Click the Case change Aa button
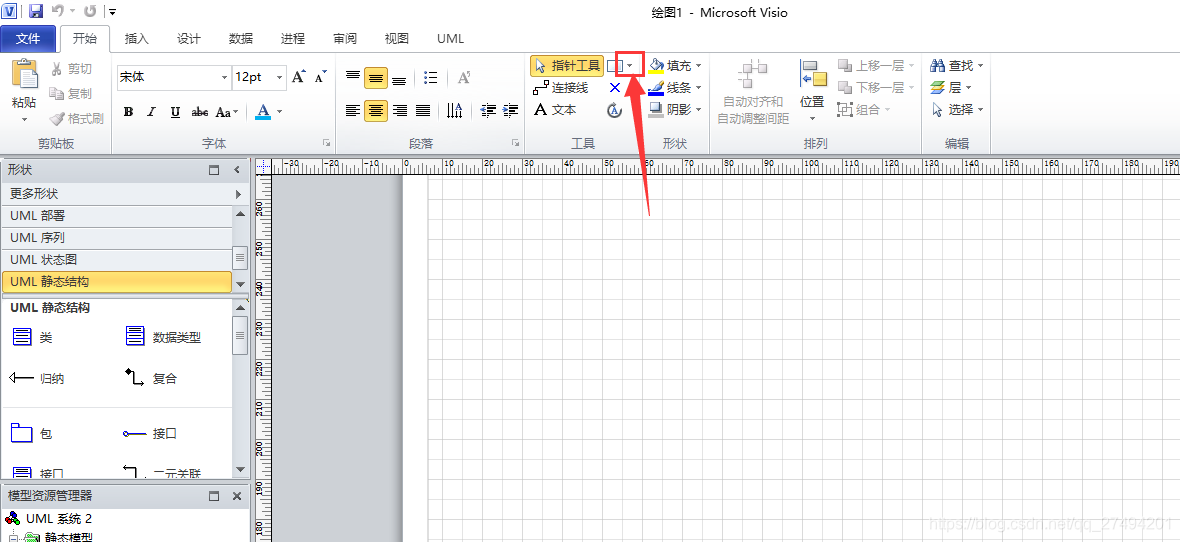1180x542 pixels. point(227,112)
